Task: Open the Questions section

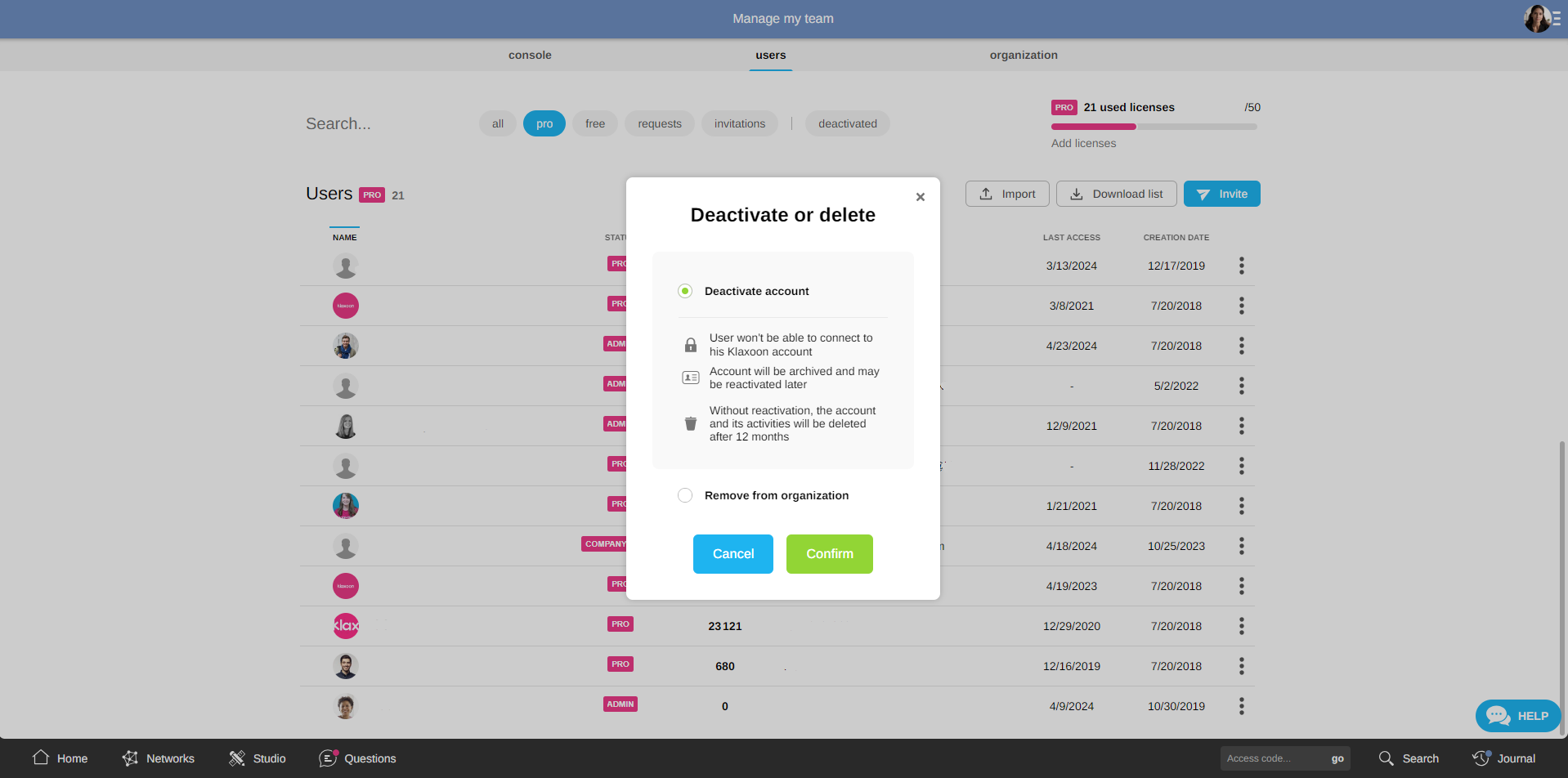Action: [x=357, y=758]
